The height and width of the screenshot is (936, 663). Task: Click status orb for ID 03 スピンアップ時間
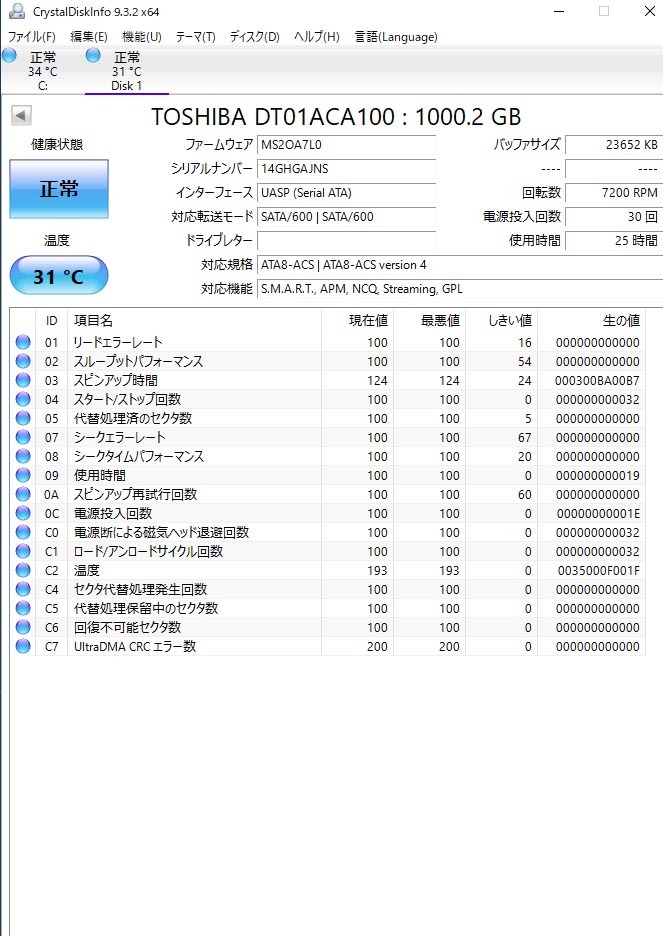23,380
